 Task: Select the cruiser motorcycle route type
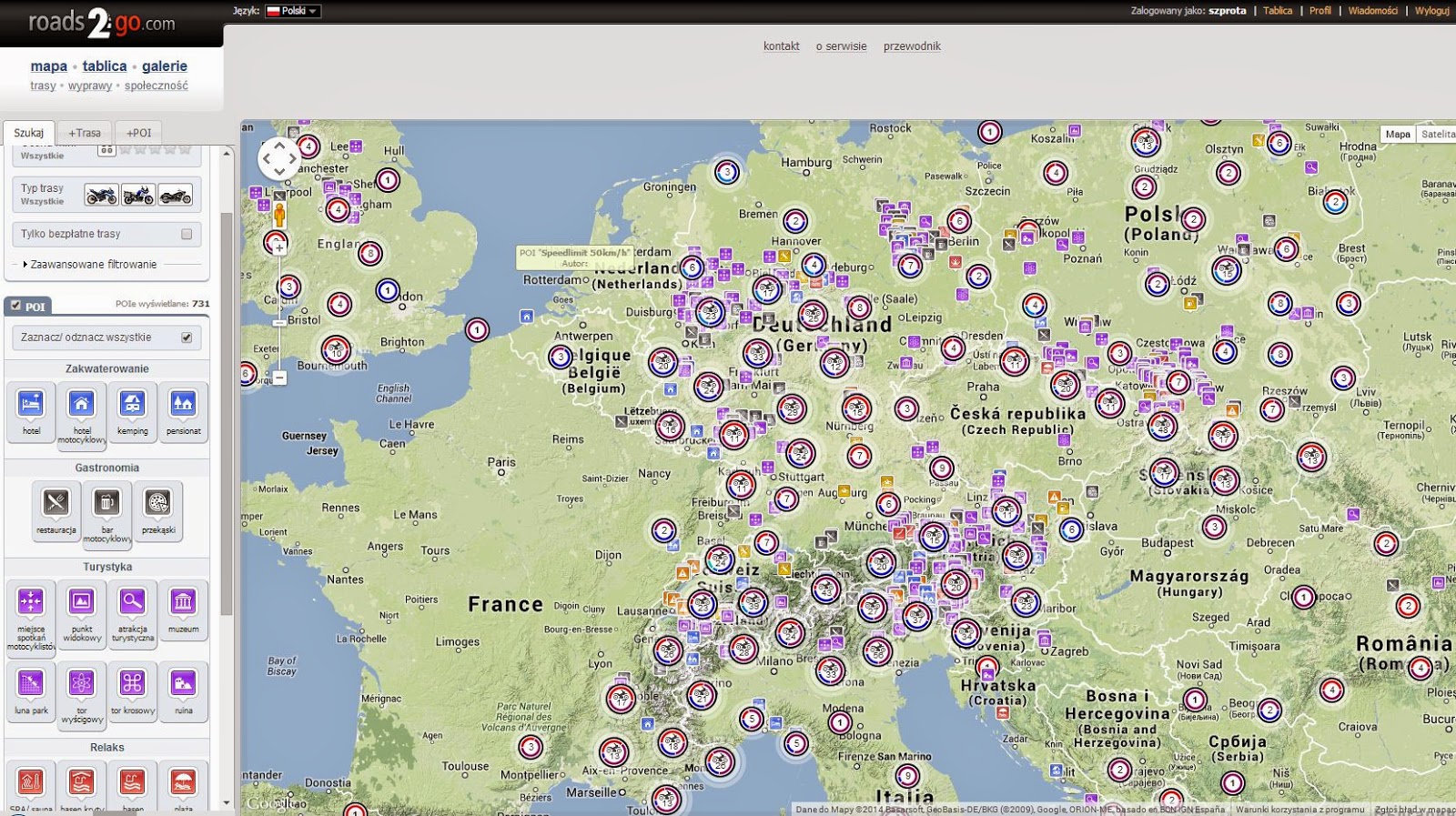click(x=175, y=195)
